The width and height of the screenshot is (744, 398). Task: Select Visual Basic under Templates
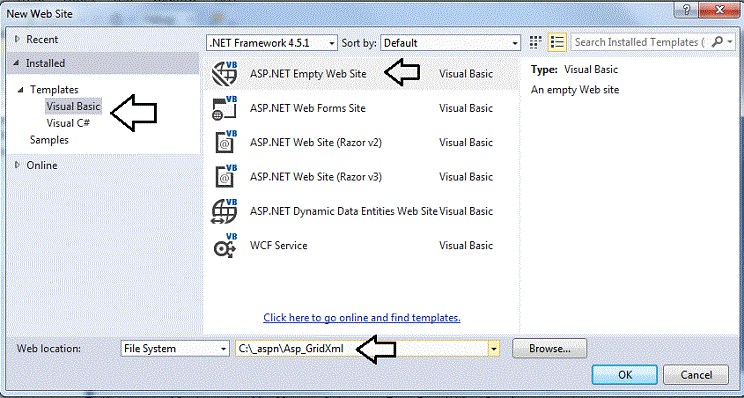pos(74,106)
